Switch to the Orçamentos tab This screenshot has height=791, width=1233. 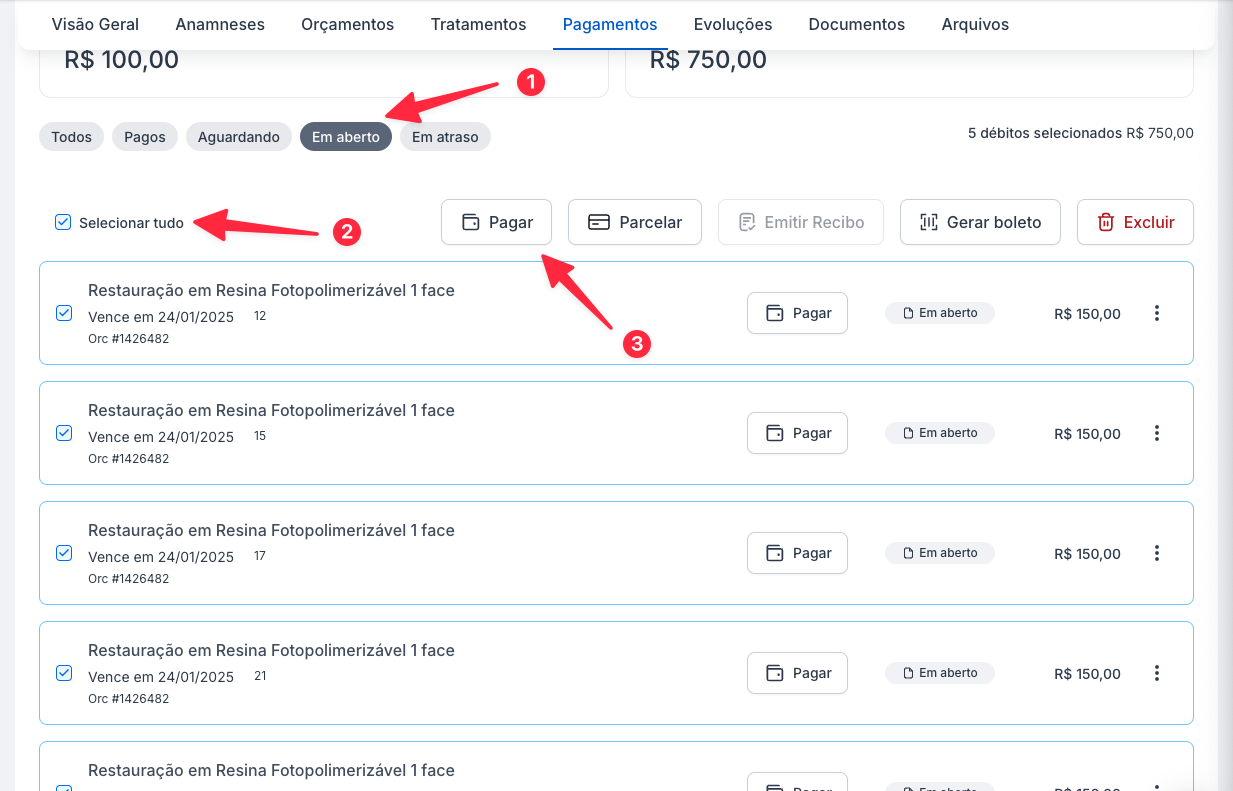pos(347,24)
